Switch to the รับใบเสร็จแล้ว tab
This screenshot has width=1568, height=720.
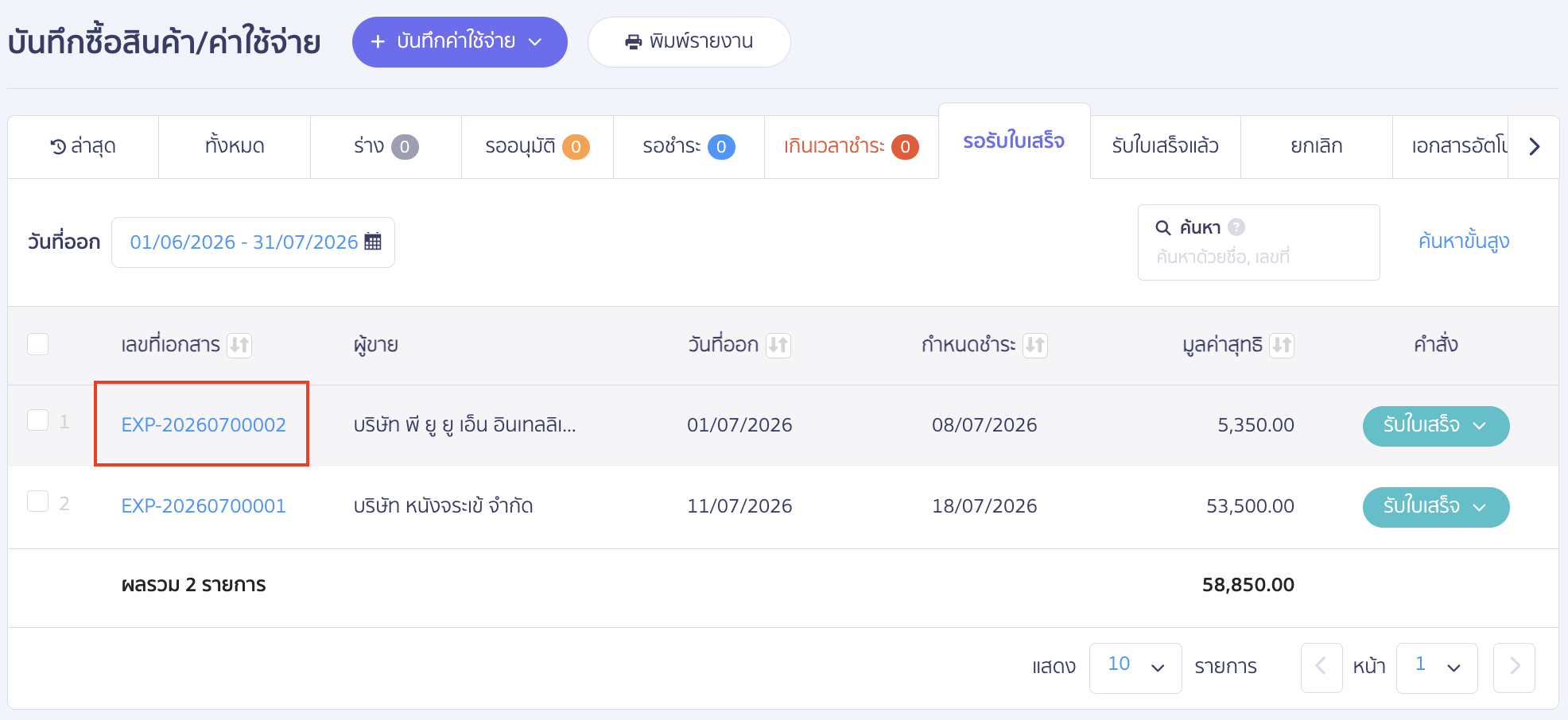point(1165,146)
